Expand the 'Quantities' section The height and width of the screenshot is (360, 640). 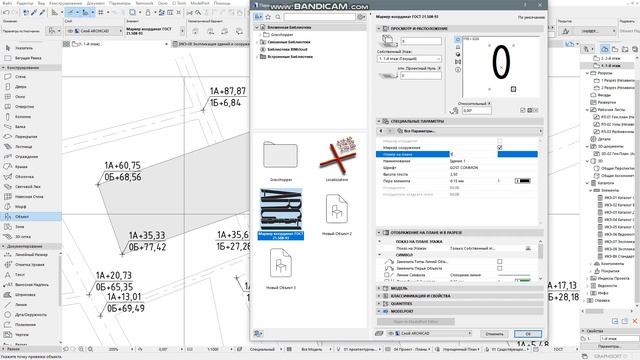379,304
